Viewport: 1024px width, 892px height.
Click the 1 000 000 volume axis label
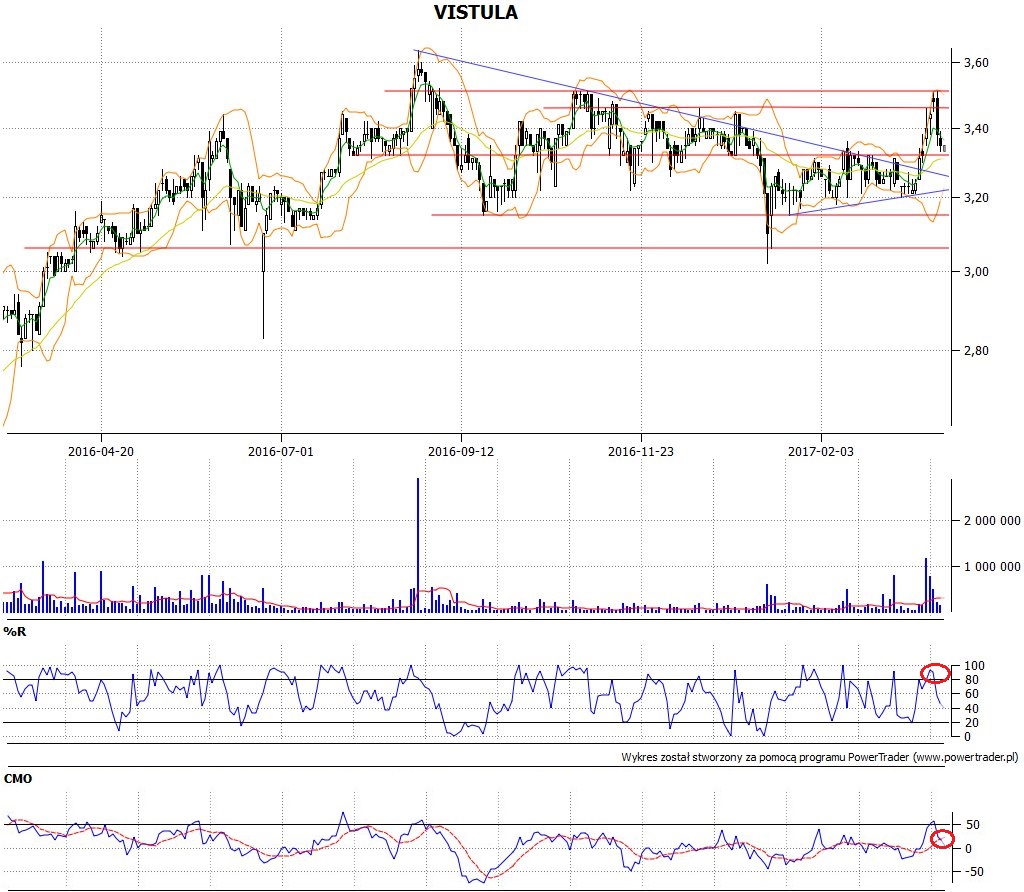click(992, 567)
